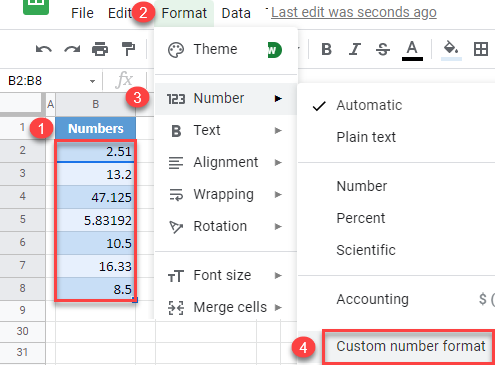Viewport: 495px width, 365px height.
Task: Expand the arrow next to Alignment
Action: click(278, 163)
